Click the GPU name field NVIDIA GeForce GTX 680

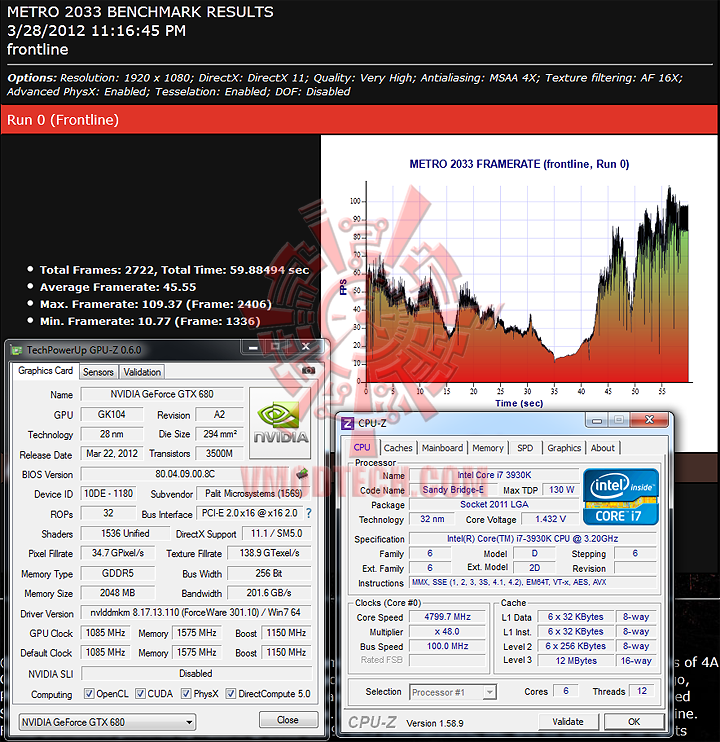[x=162, y=394]
